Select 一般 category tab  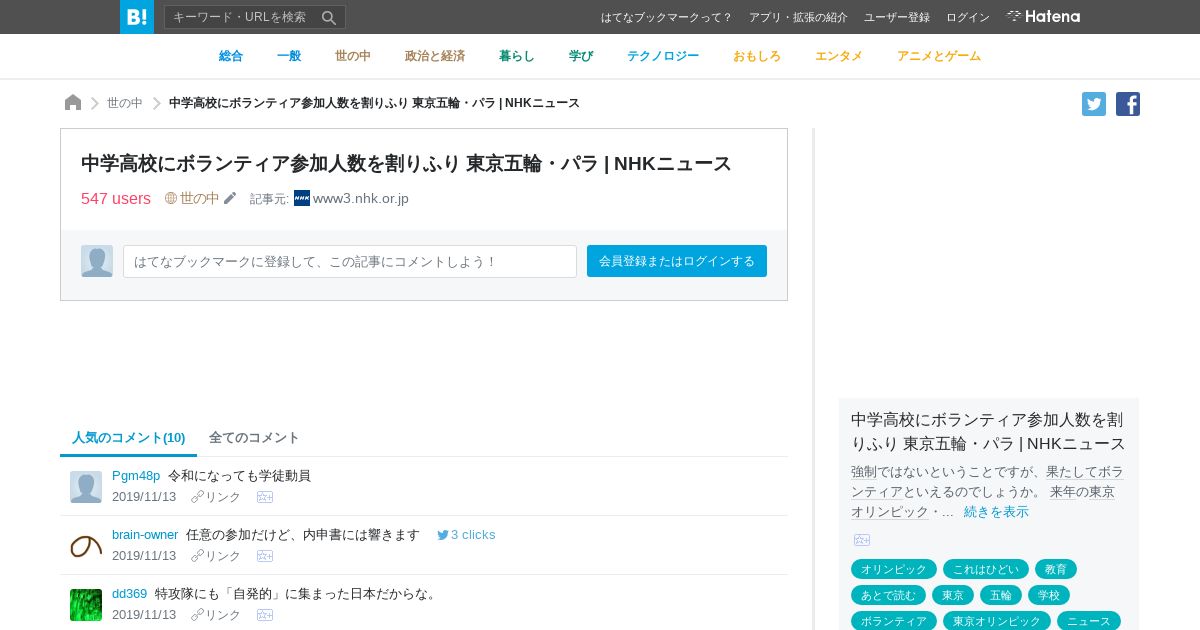289,56
